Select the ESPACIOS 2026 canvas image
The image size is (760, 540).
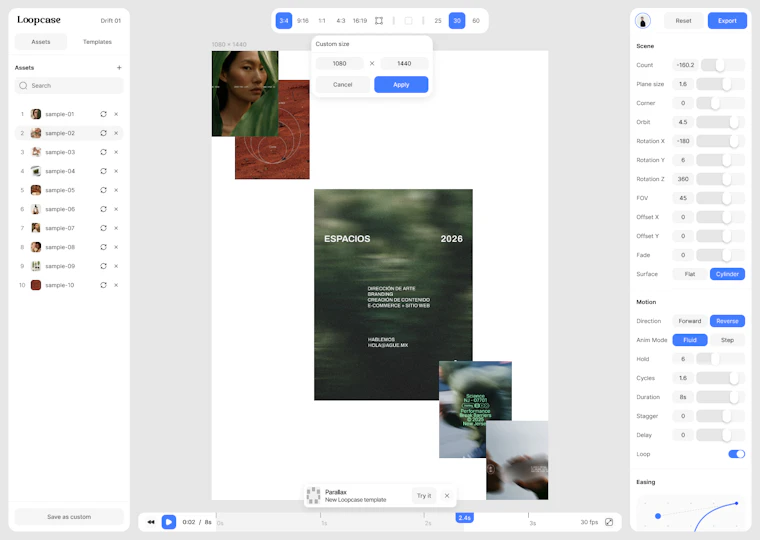tap(393, 294)
